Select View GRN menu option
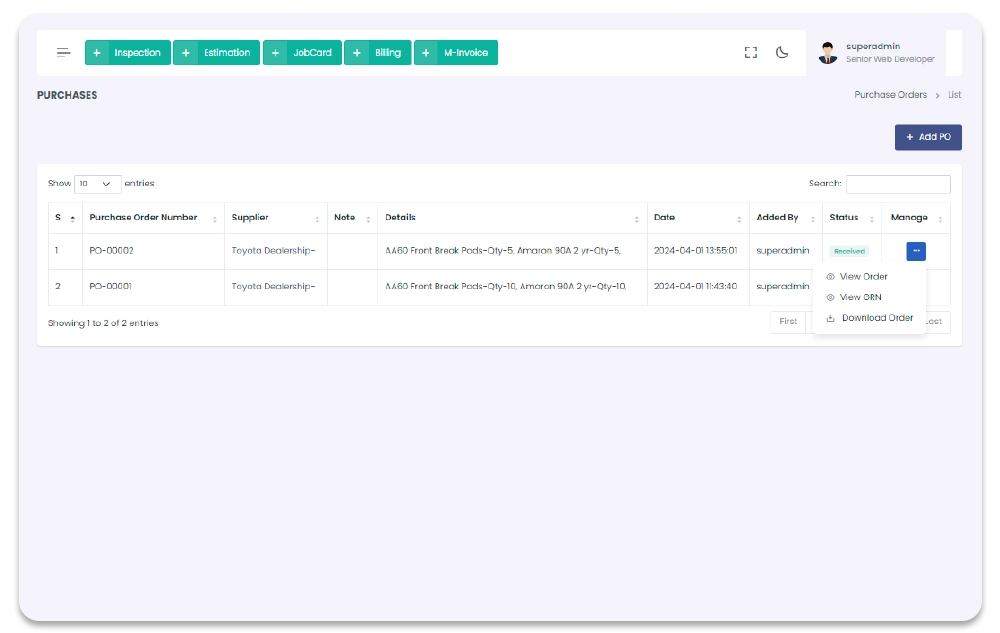The width and height of the screenshot is (1000, 633). [x=860, y=297]
